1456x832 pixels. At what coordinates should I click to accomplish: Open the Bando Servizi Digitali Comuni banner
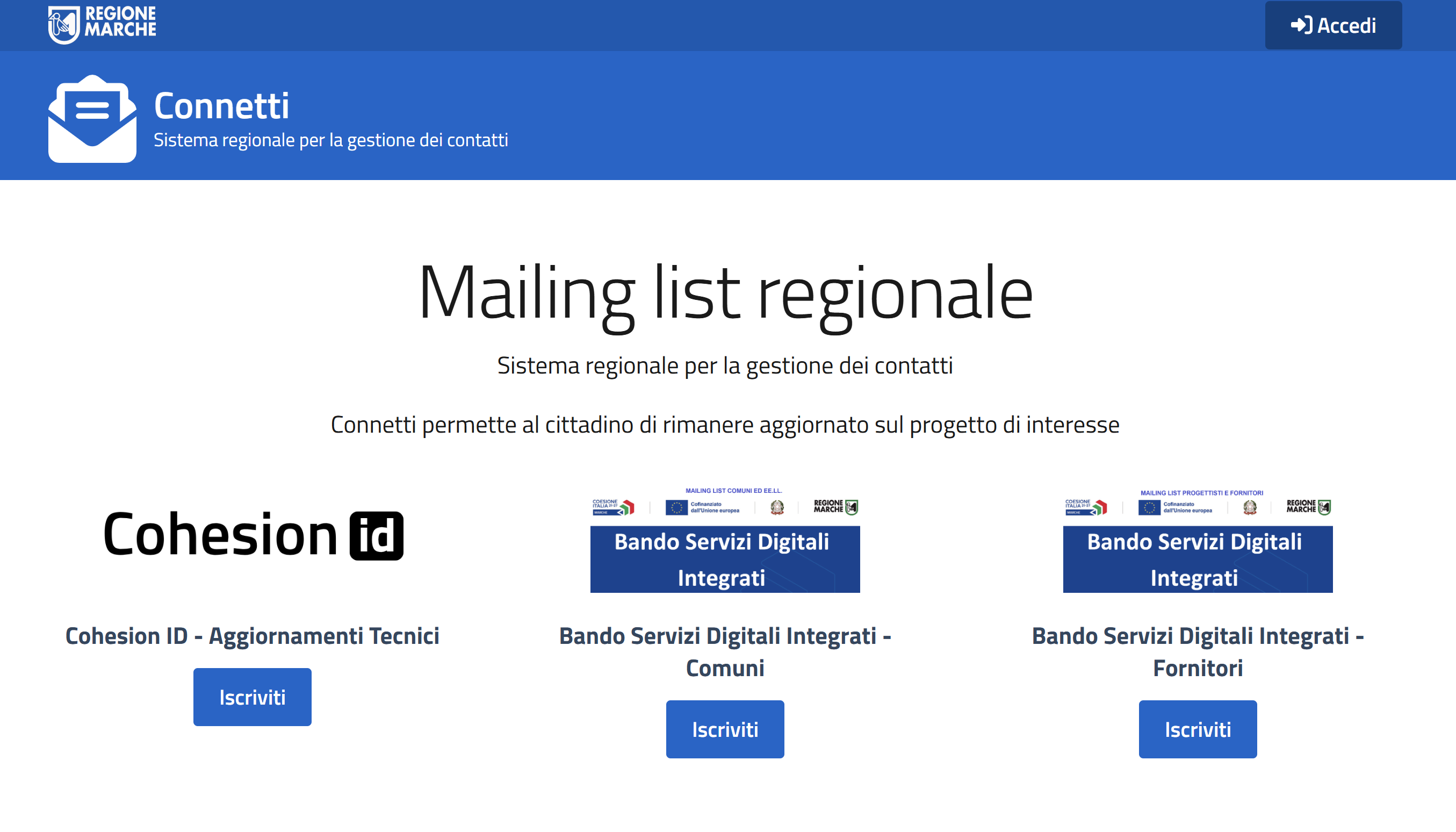(x=724, y=559)
